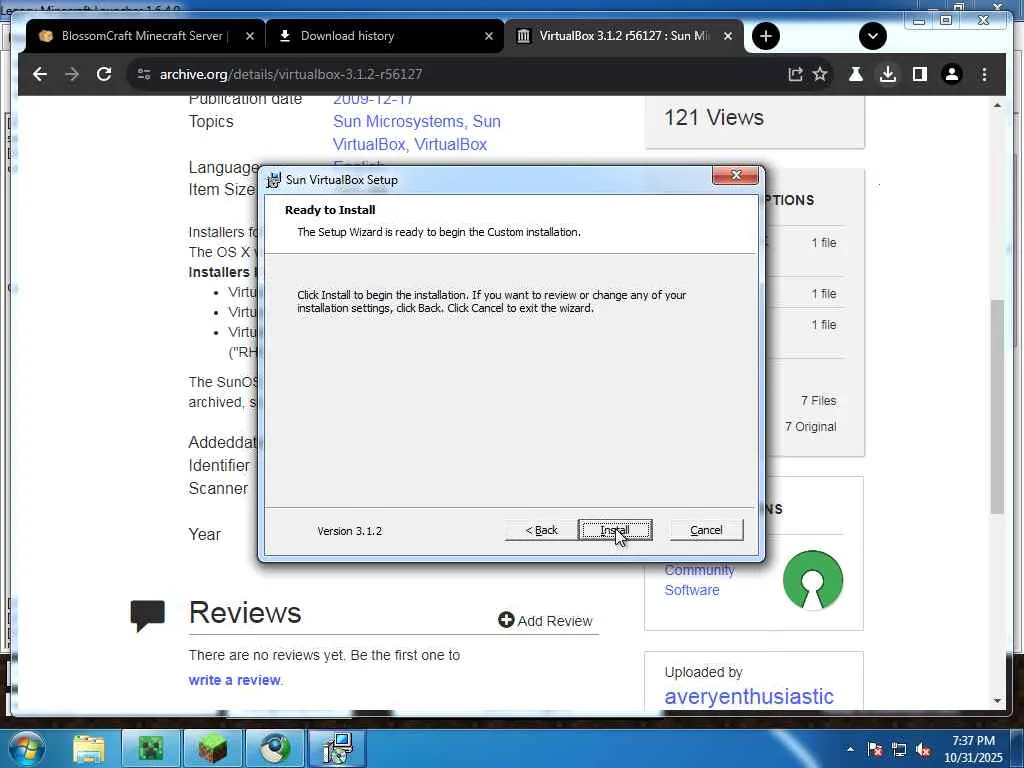Image resolution: width=1024 pixels, height=768 pixels.
Task: Click the browser forward arrow
Action: click(x=72, y=74)
